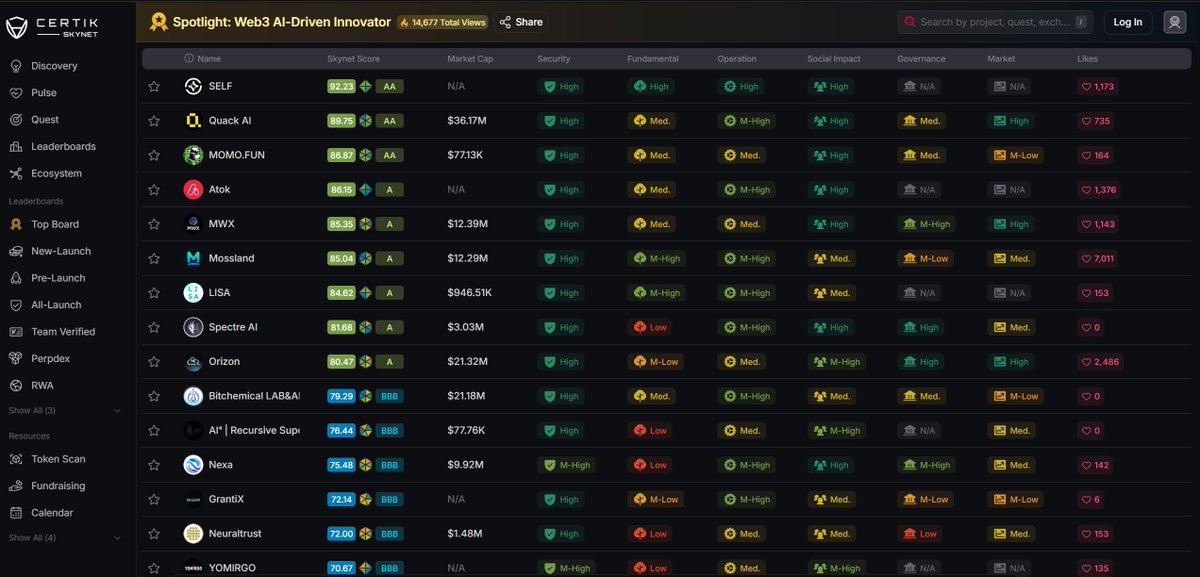The height and width of the screenshot is (577, 1200).
Task: Sort by the Security column header
Action: (554, 59)
